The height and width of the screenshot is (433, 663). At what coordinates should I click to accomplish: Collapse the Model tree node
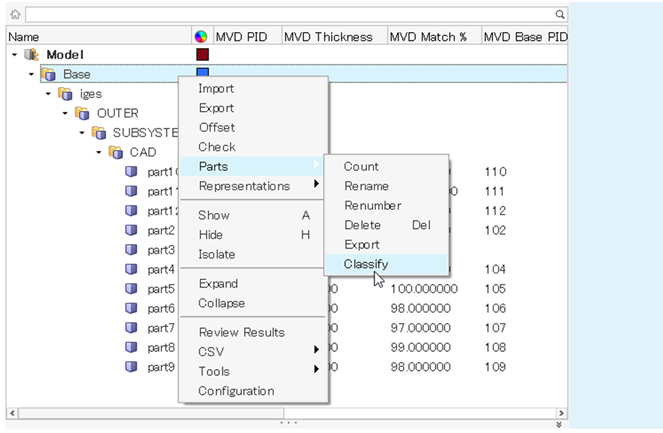coord(13,55)
